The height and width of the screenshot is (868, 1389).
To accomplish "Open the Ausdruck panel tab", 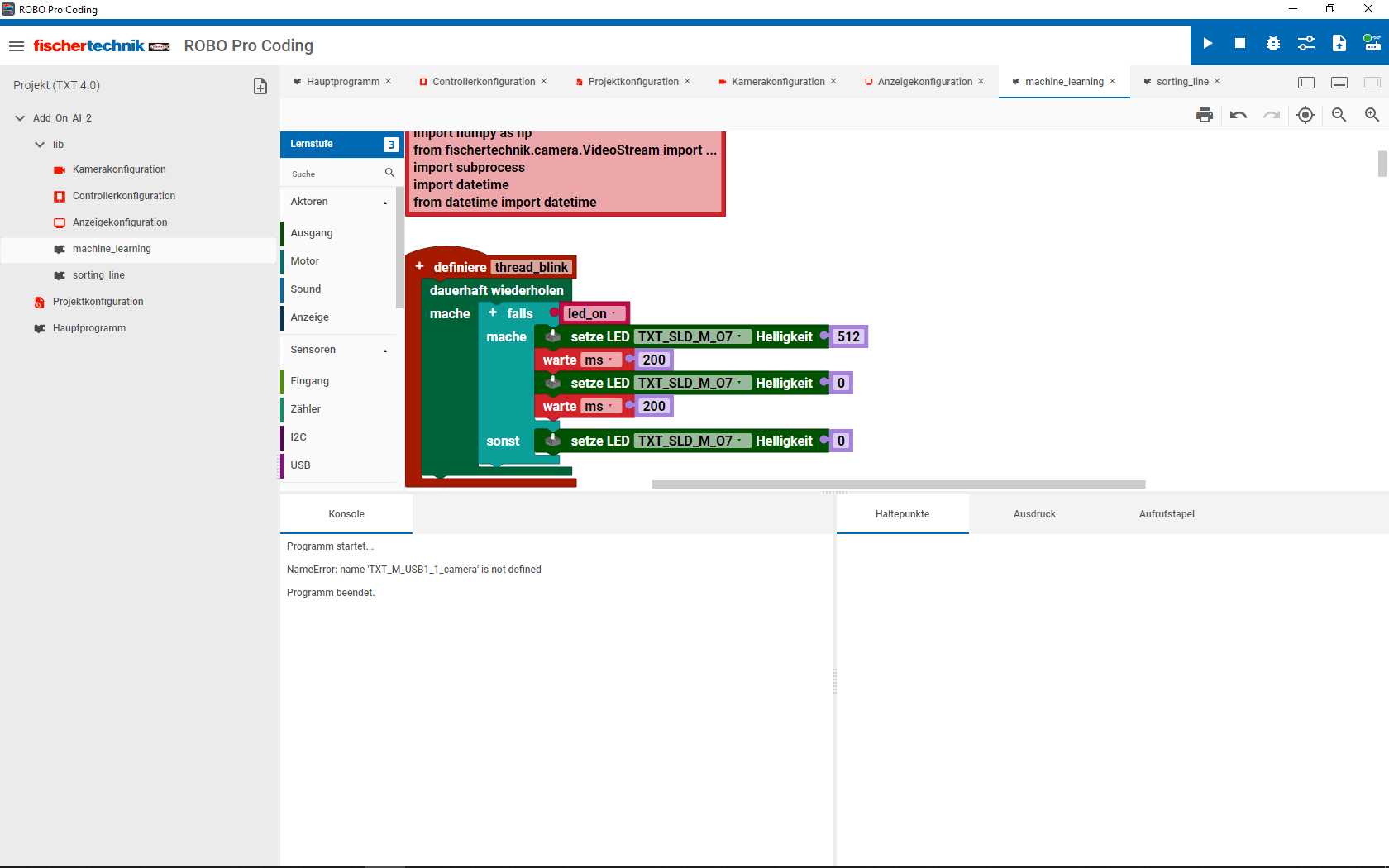I will tap(1035, 514).
